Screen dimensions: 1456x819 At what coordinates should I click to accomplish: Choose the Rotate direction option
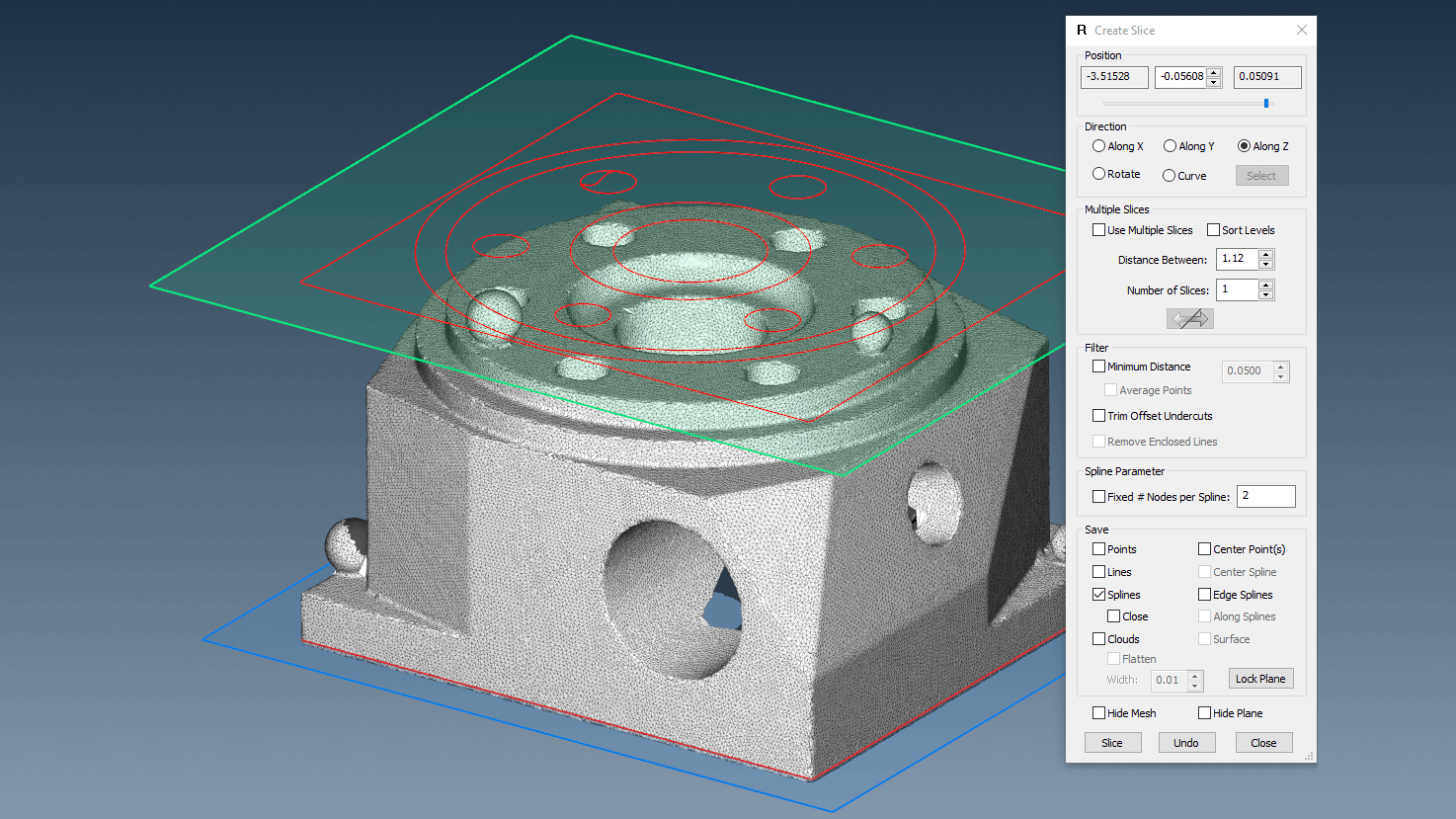[x=1098, y=174]
